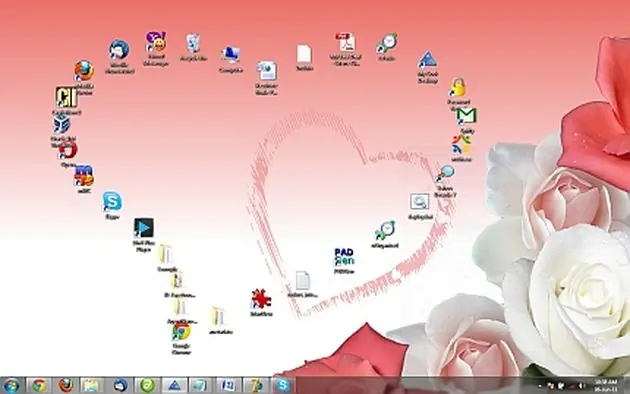Click the Chrome icon in the taskbar
Image resolution: width=630 pixels, height=394 pixels.
point(39,386)
